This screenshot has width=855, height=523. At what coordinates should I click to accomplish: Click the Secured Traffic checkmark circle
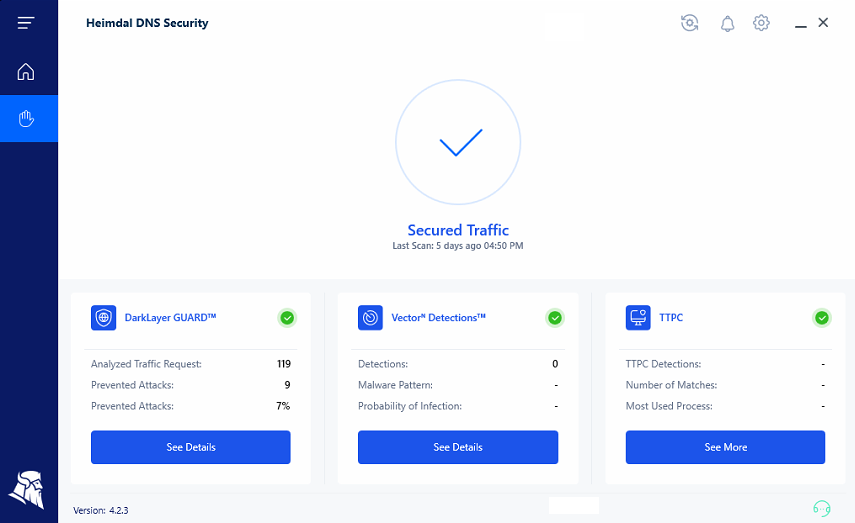click(x=458, y=142)
